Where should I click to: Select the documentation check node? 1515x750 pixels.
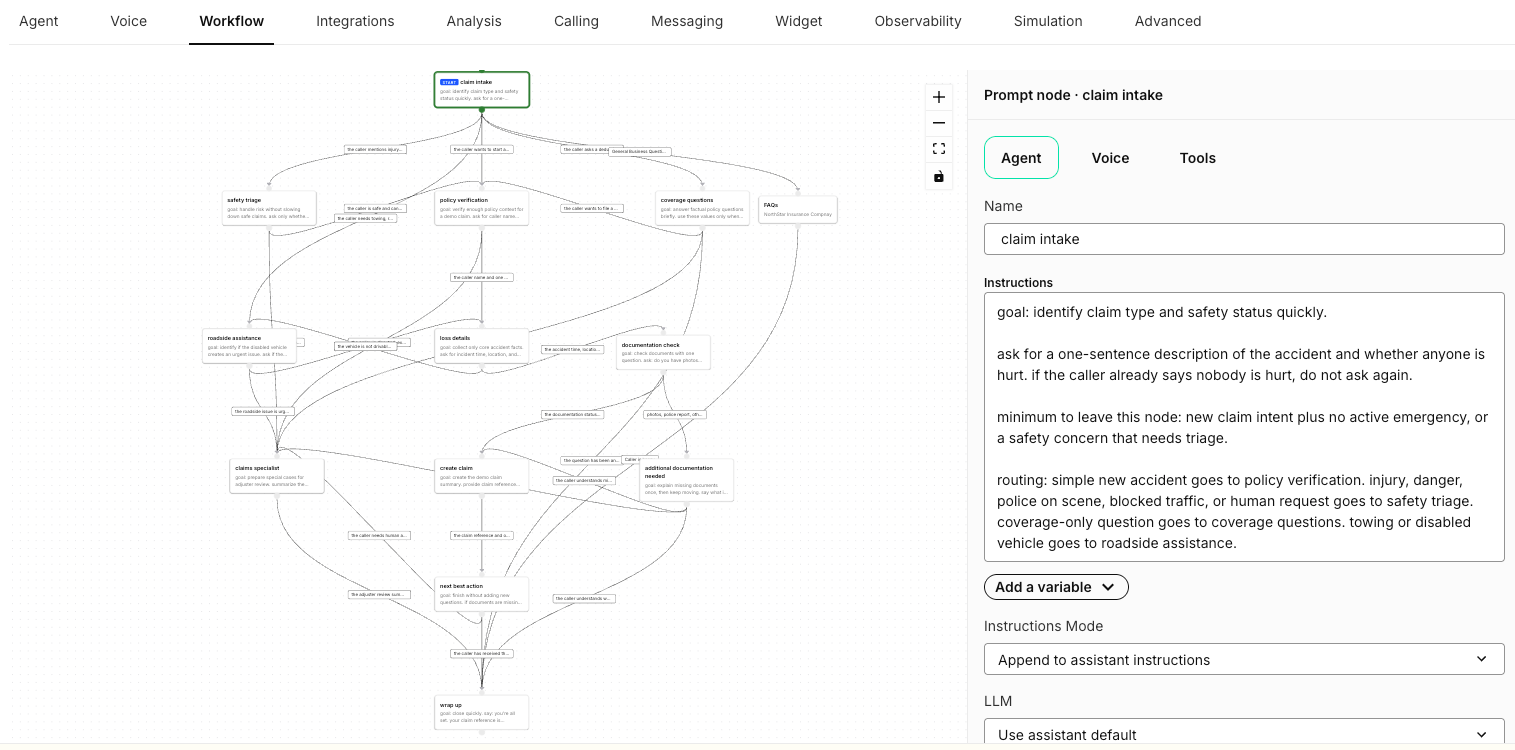pyautogui.click(x=663, y=352)
